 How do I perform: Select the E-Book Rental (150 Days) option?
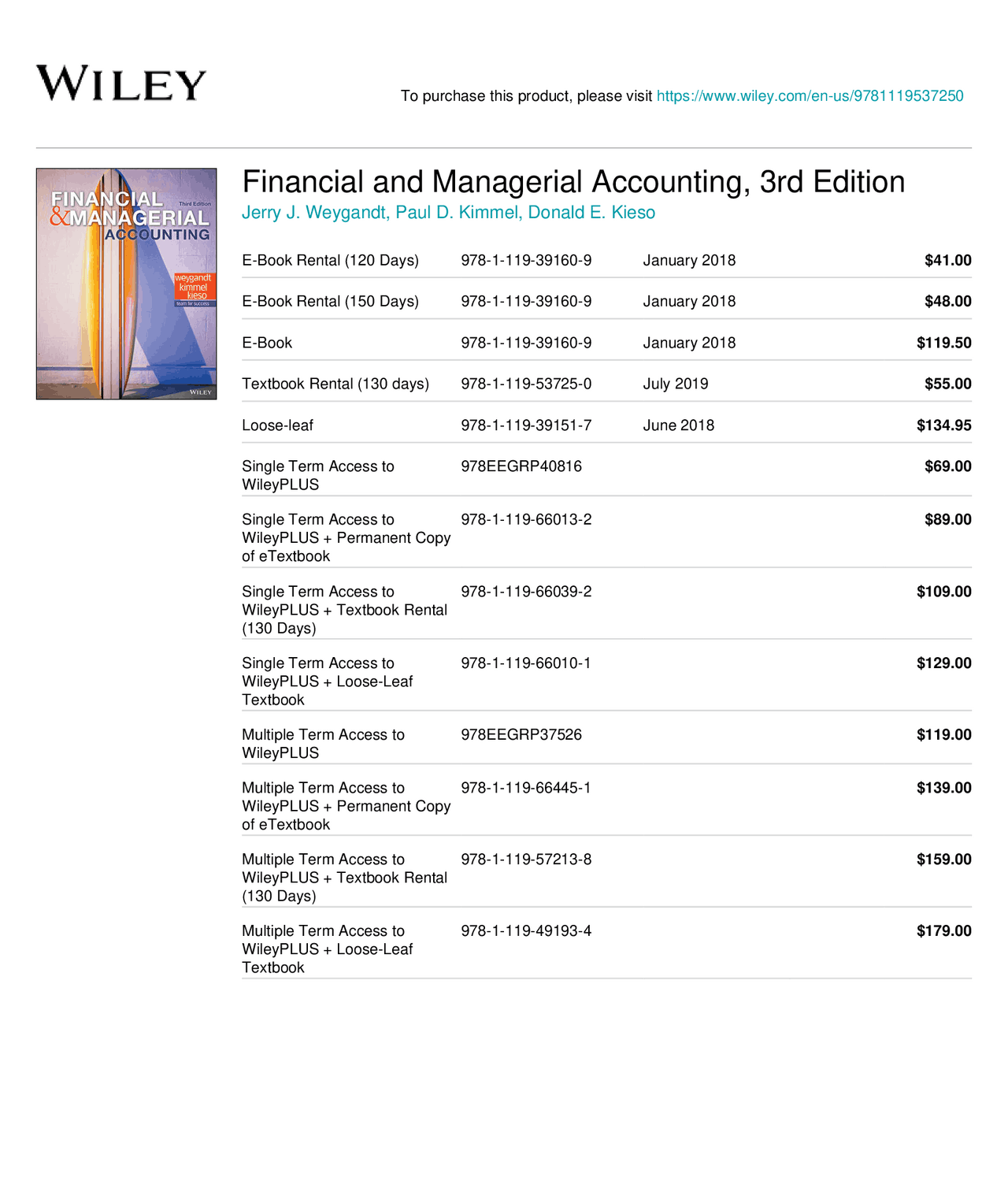pyautogui.click(x=330, y=302)
